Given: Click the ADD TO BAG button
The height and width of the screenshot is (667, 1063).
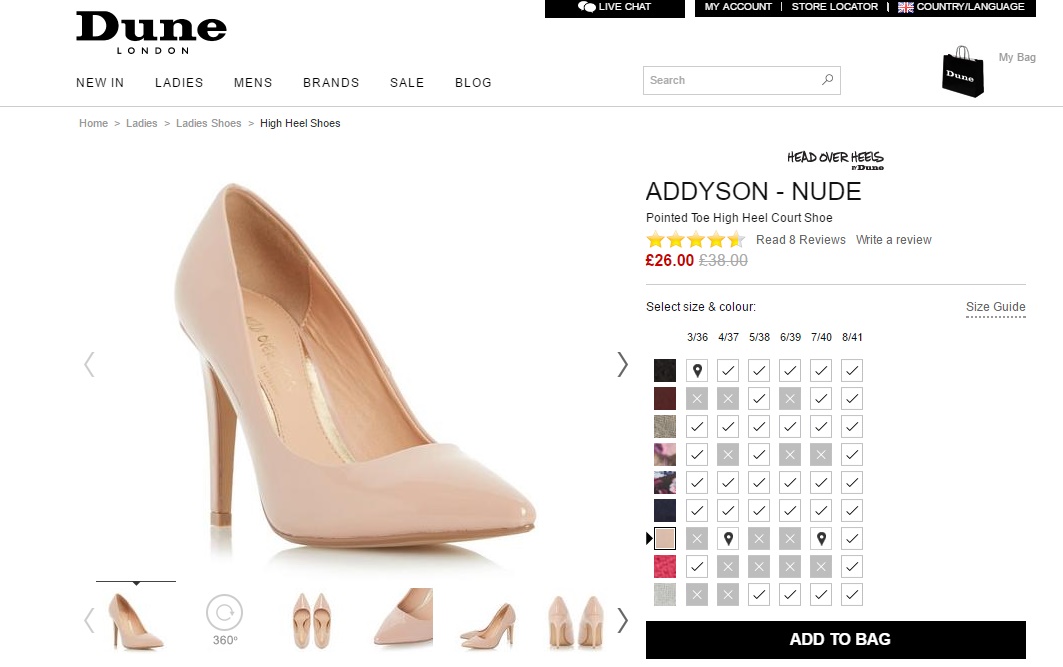Looking at the screenshot, I should [835, 640].
